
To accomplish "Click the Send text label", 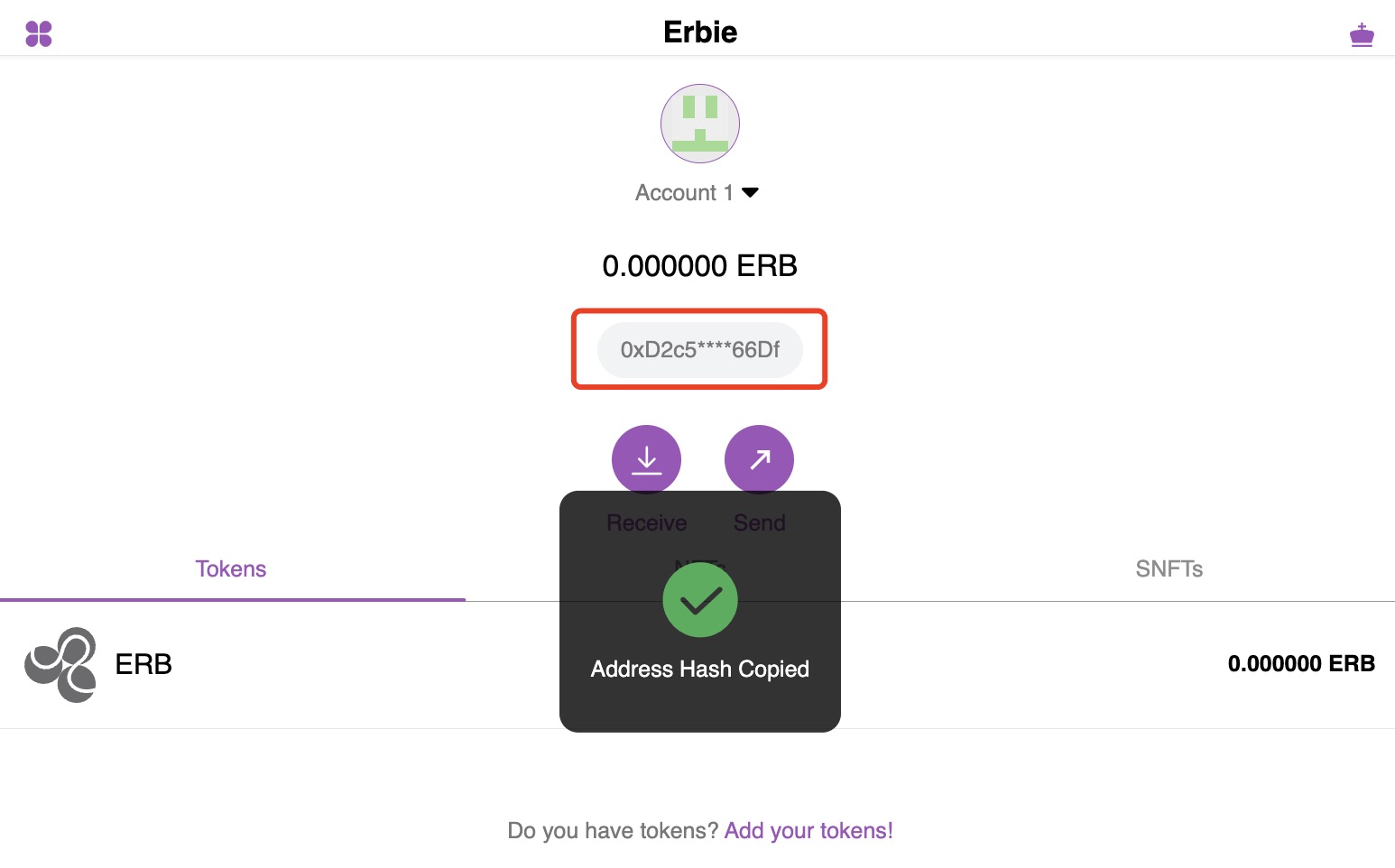I will click(759, 522).
